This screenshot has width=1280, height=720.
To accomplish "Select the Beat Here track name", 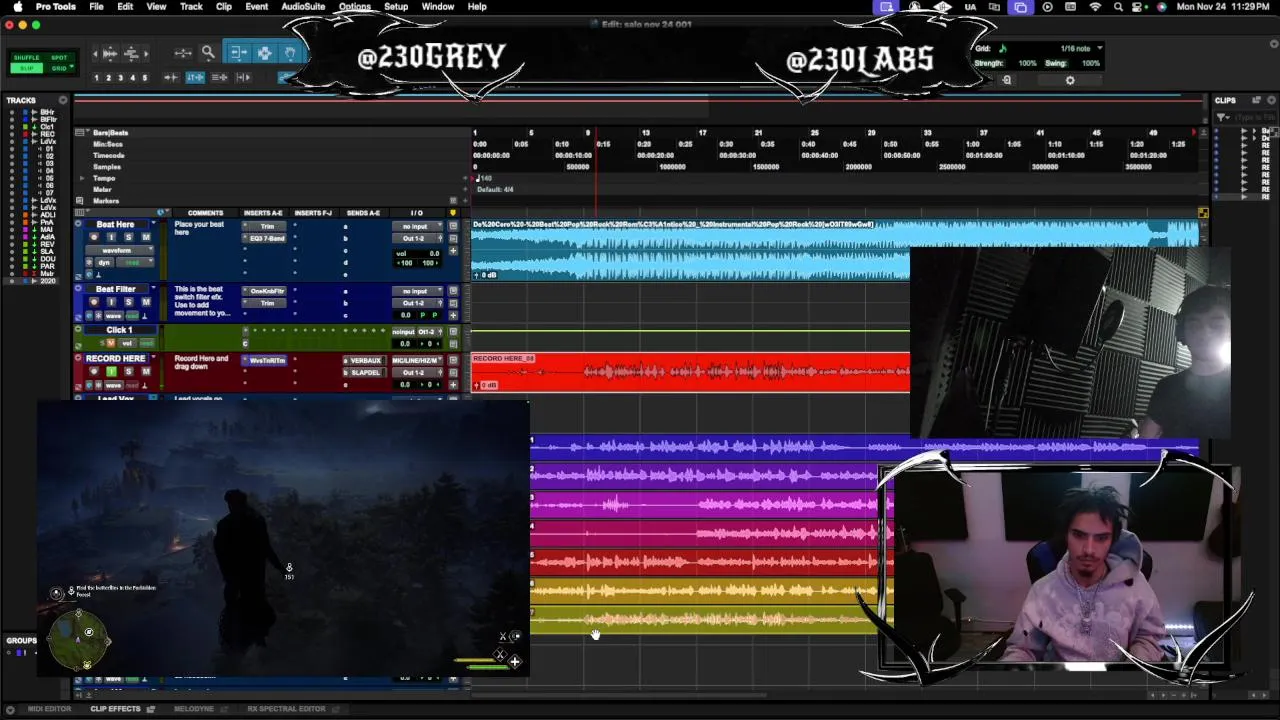I will [x=115, y=225].
